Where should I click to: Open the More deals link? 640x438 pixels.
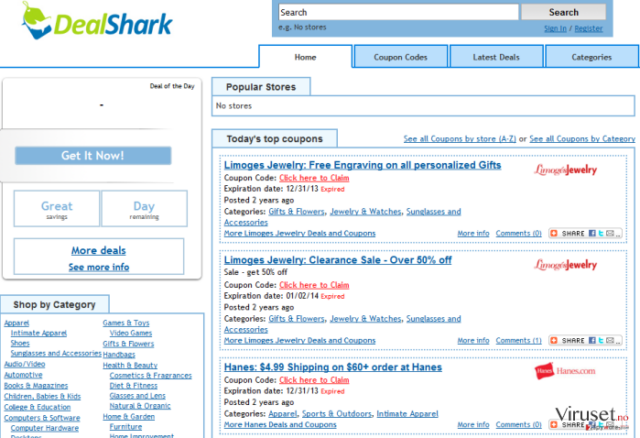pos(99,250)
